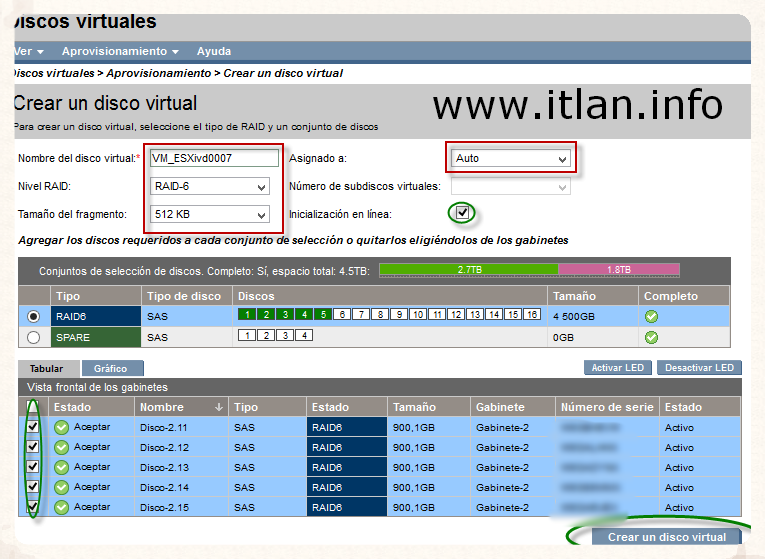Select disk slot 1 in SPARE row
765x559 pixels.
247,335
